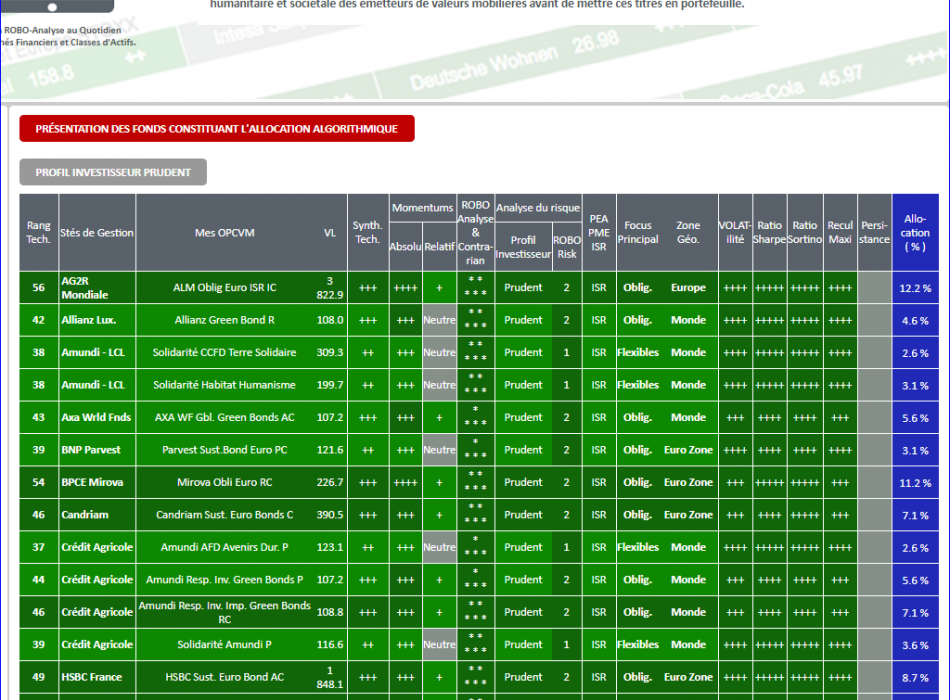Click rank 54 in the Rang Tech. column
Screen dimensions: 950x700
(38, 482)
